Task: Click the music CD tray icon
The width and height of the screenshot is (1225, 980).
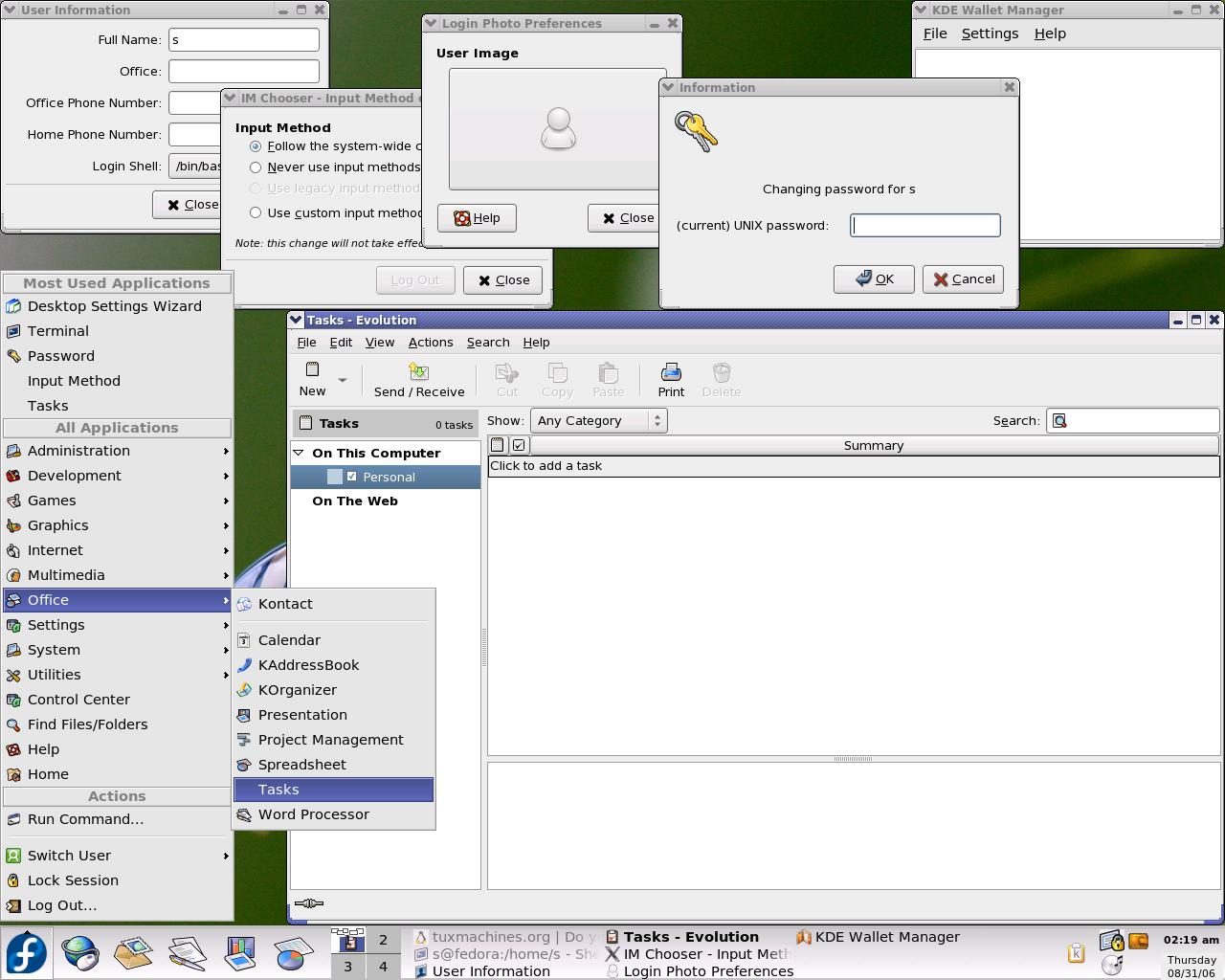Action: click(1112, 965)
